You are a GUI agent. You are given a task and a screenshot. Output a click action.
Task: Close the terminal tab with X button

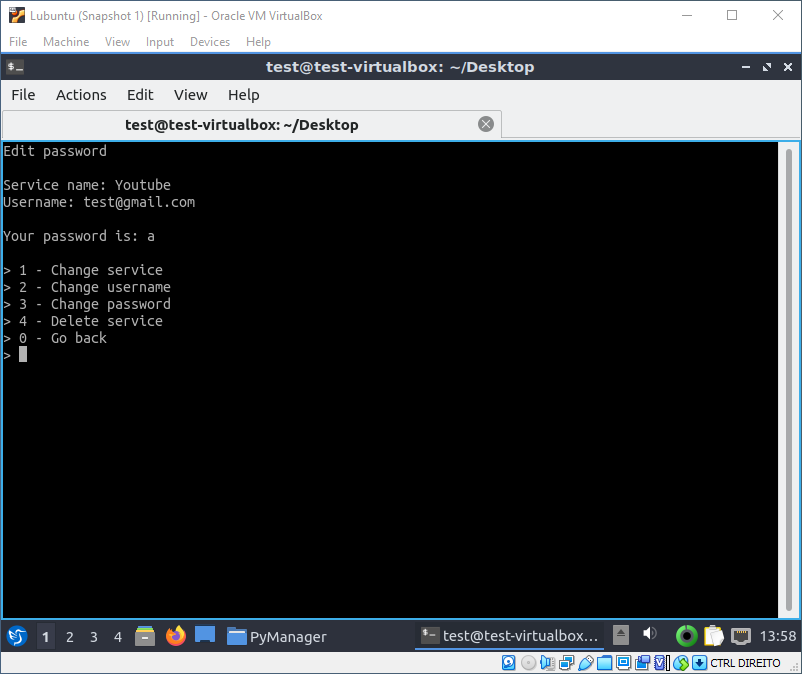485,124
